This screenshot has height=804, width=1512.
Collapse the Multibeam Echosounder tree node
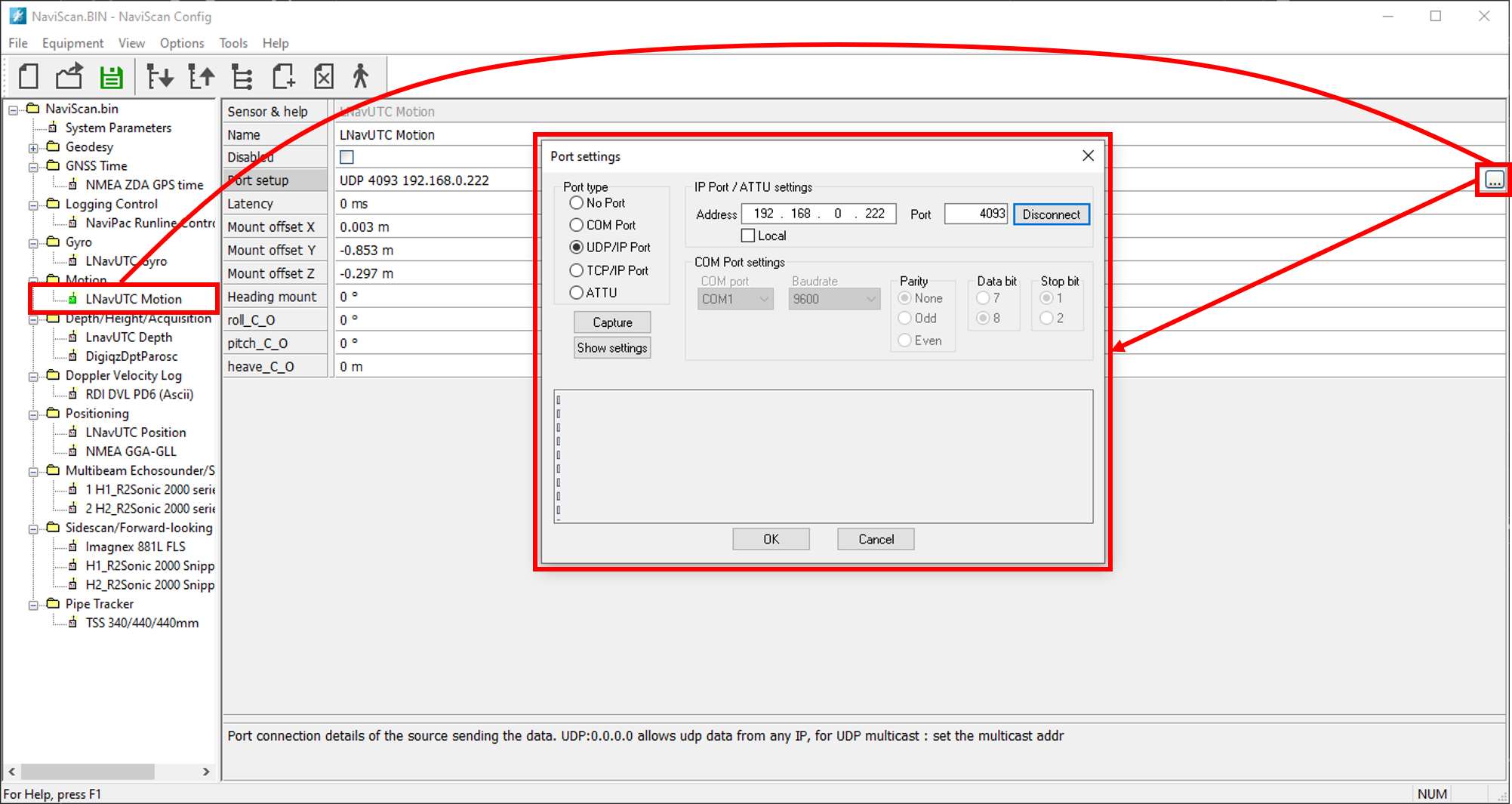[x=33, y=471]
